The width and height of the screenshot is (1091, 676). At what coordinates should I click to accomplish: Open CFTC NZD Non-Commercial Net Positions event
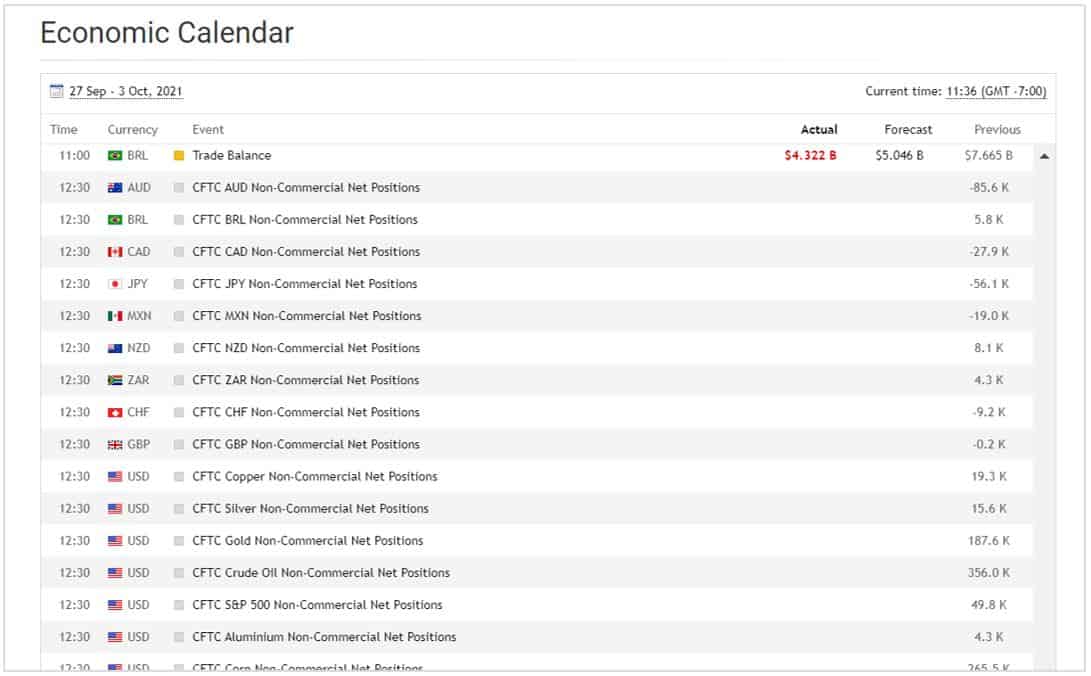[x=306, y=348]
